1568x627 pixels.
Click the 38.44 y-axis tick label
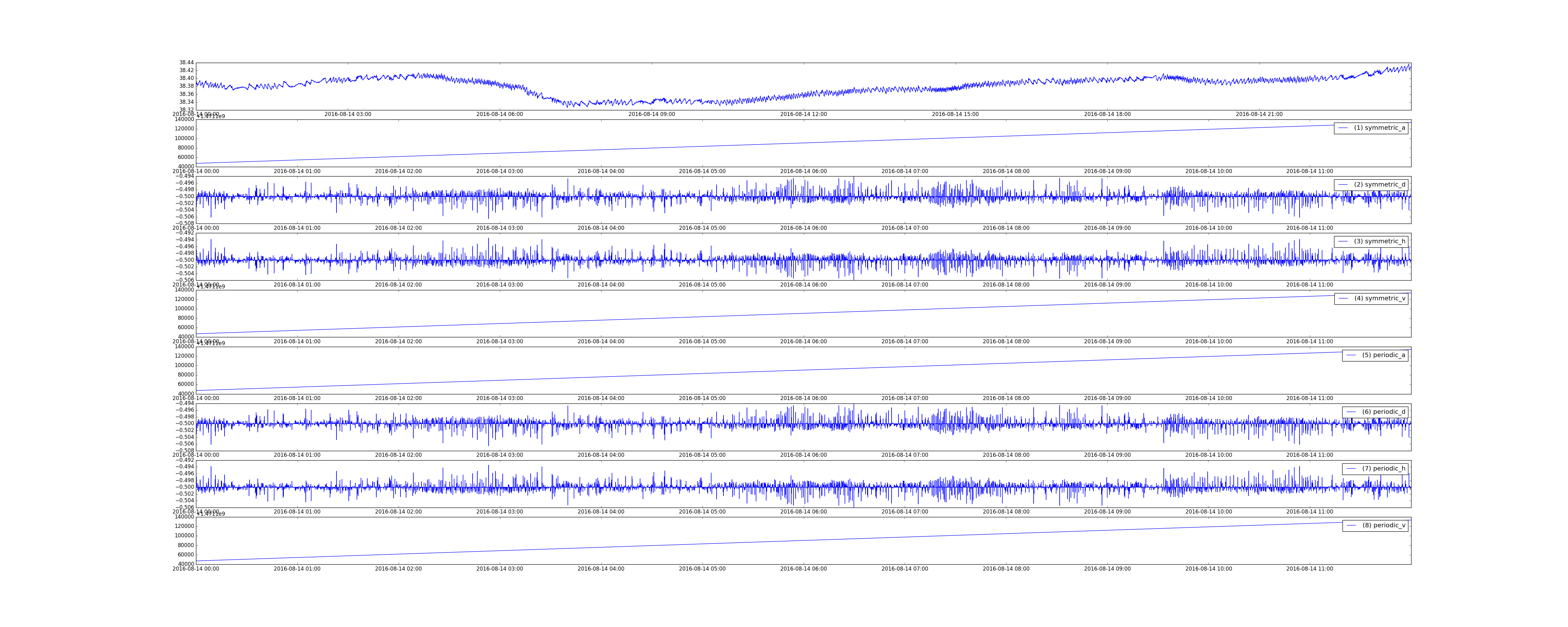coord(186,63)
